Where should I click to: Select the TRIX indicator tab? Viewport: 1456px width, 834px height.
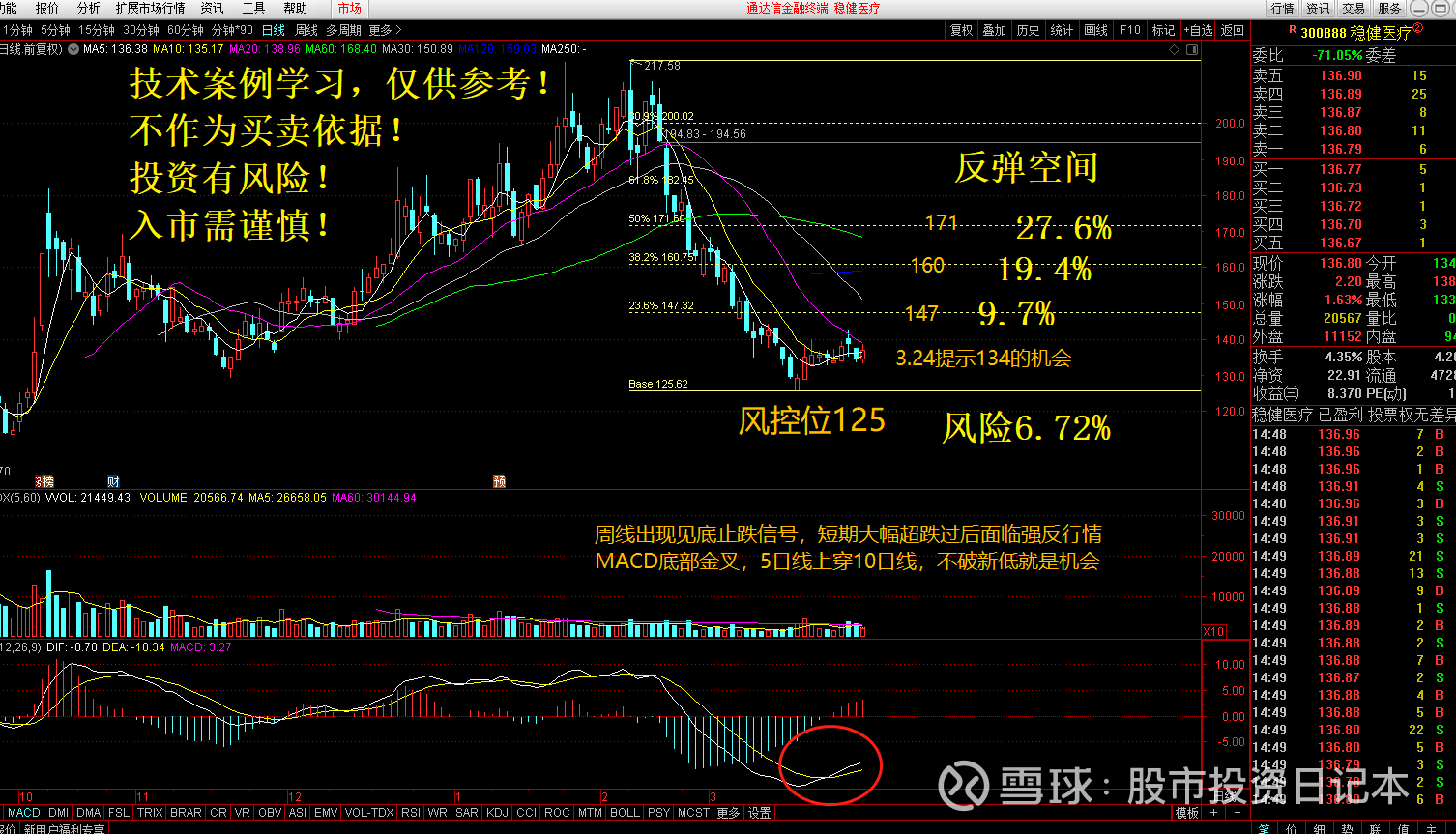150,813
